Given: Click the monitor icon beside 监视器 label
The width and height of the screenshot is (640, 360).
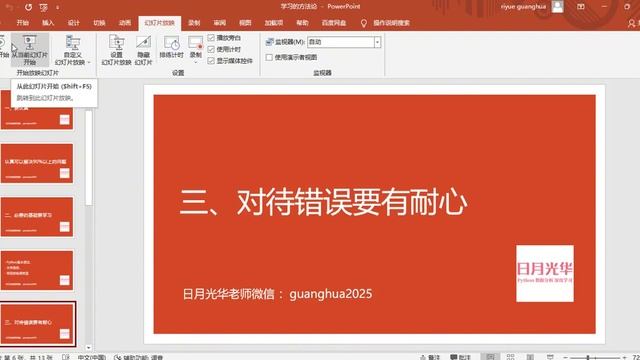Looking at the screenshot, I should tap(269, 42).
